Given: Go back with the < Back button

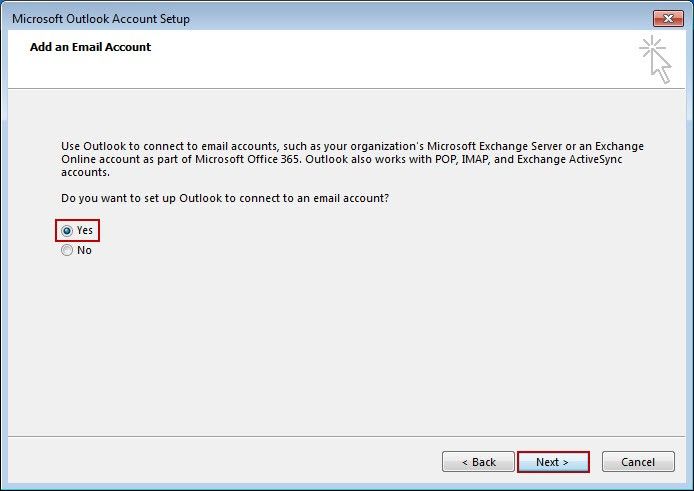Looking at the screenshot, I should pyautogui.click(x=478, y=462).
